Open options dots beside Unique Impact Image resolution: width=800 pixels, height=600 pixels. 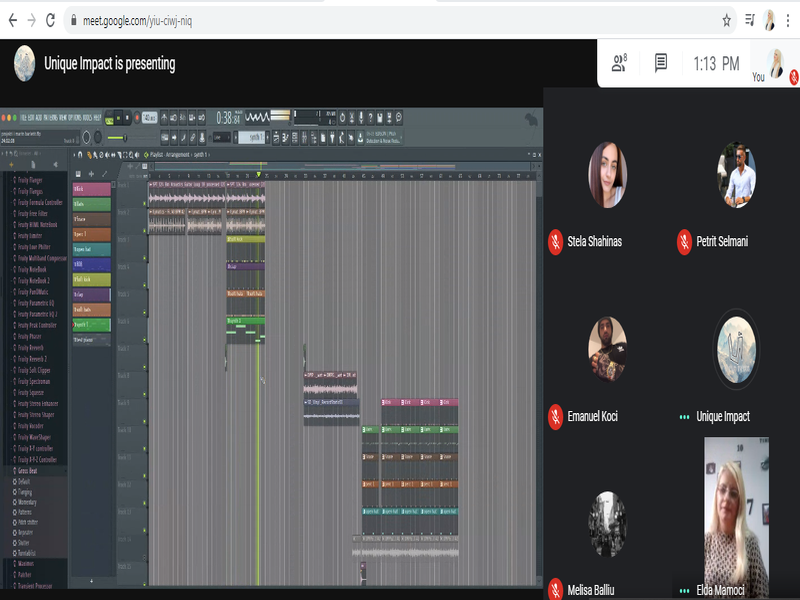pos(684,416)
